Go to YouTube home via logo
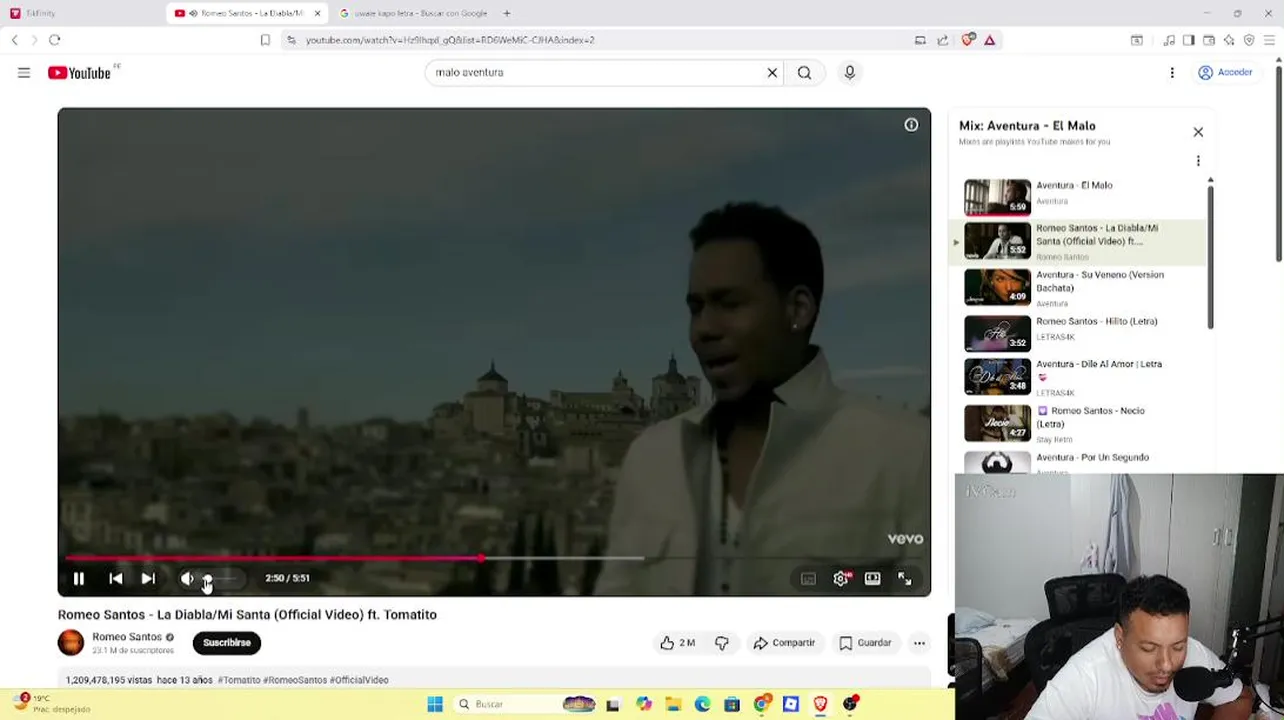 [80, 73]
